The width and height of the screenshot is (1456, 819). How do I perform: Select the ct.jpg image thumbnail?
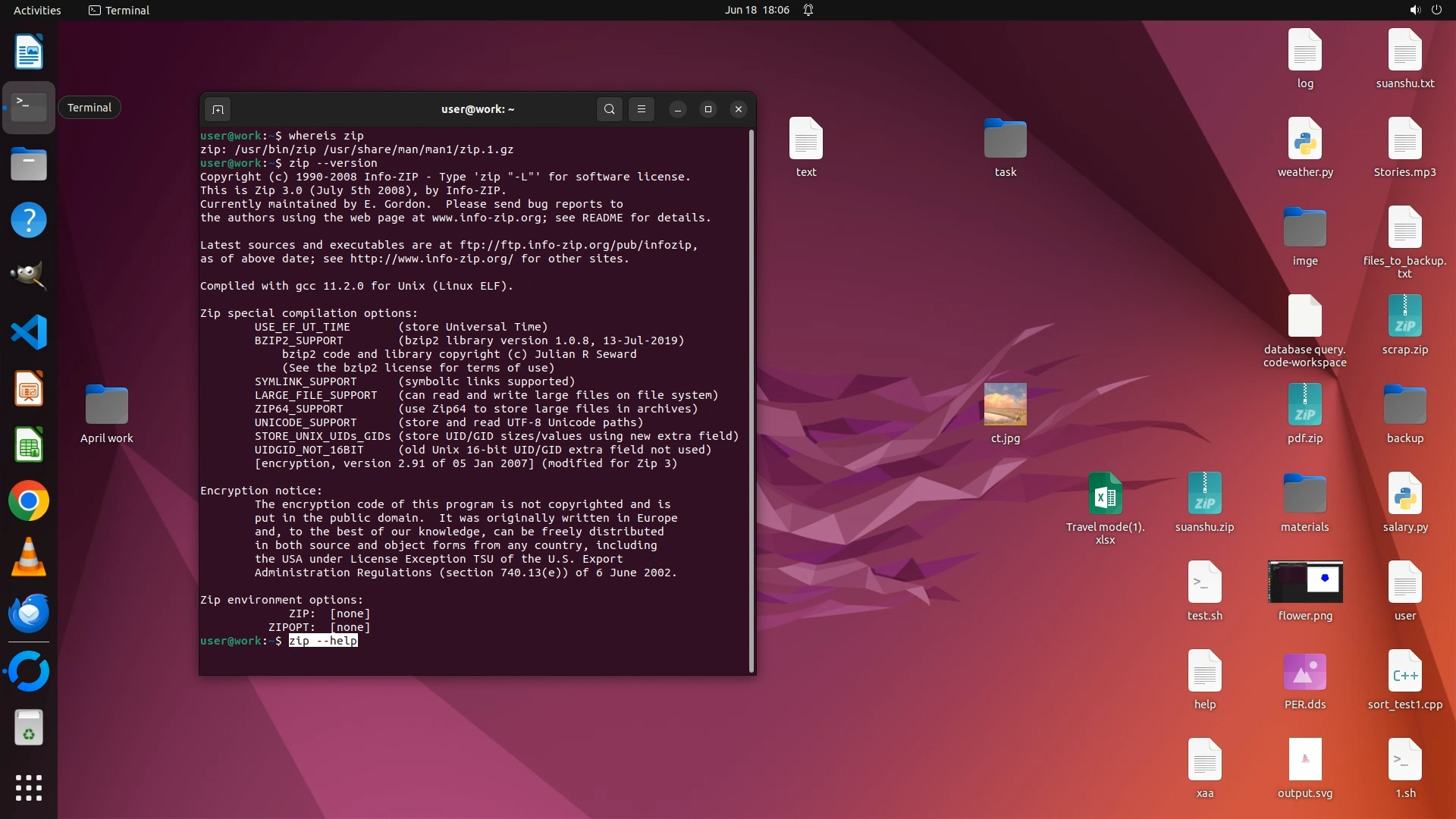[1005, 404]
